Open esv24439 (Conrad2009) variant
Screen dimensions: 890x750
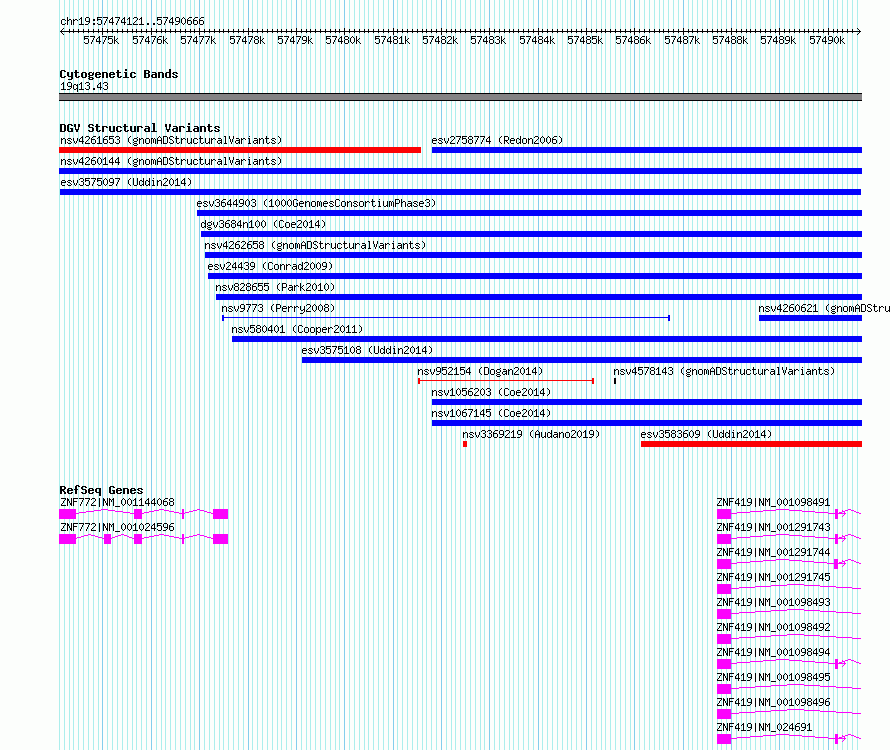pos(270,266)
